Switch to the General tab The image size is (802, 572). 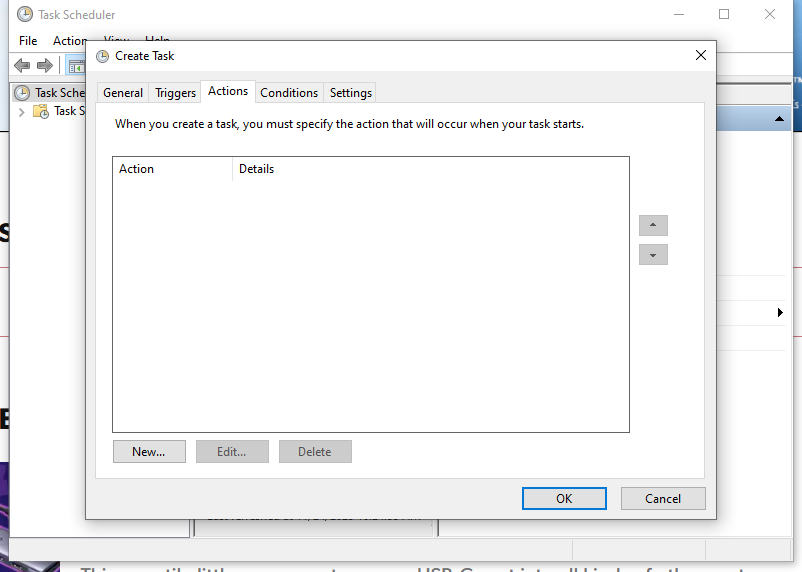click(123, 93)
